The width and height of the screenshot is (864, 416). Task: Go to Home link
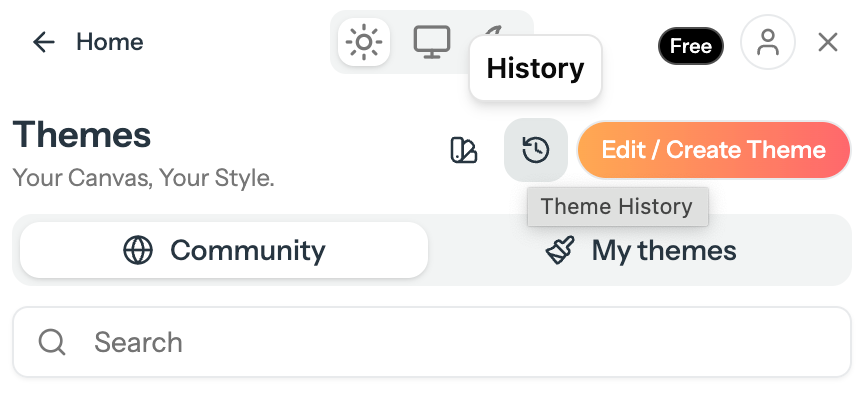click(110, 42)
